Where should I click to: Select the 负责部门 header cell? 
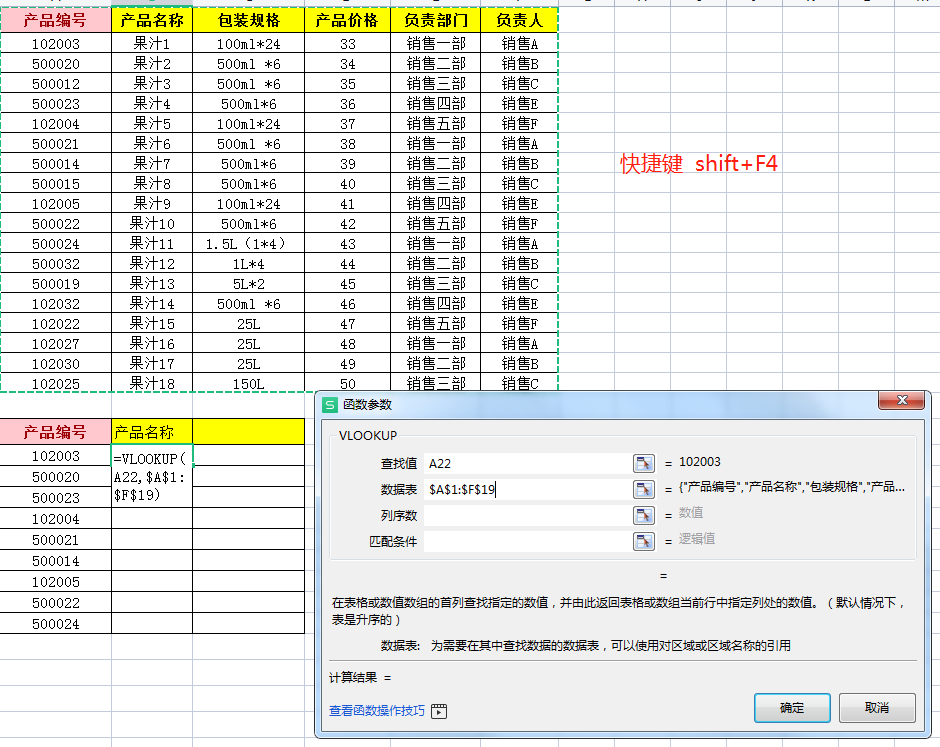pyautogui.click(x=435, y=20)
